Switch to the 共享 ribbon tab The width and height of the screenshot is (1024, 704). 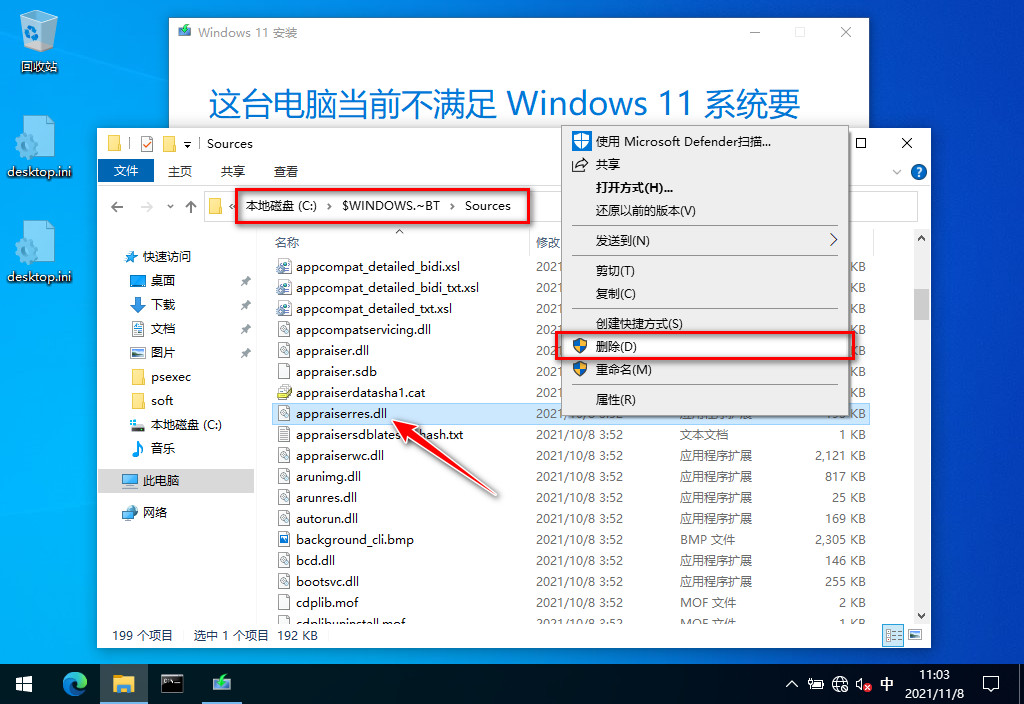point(232,171)
